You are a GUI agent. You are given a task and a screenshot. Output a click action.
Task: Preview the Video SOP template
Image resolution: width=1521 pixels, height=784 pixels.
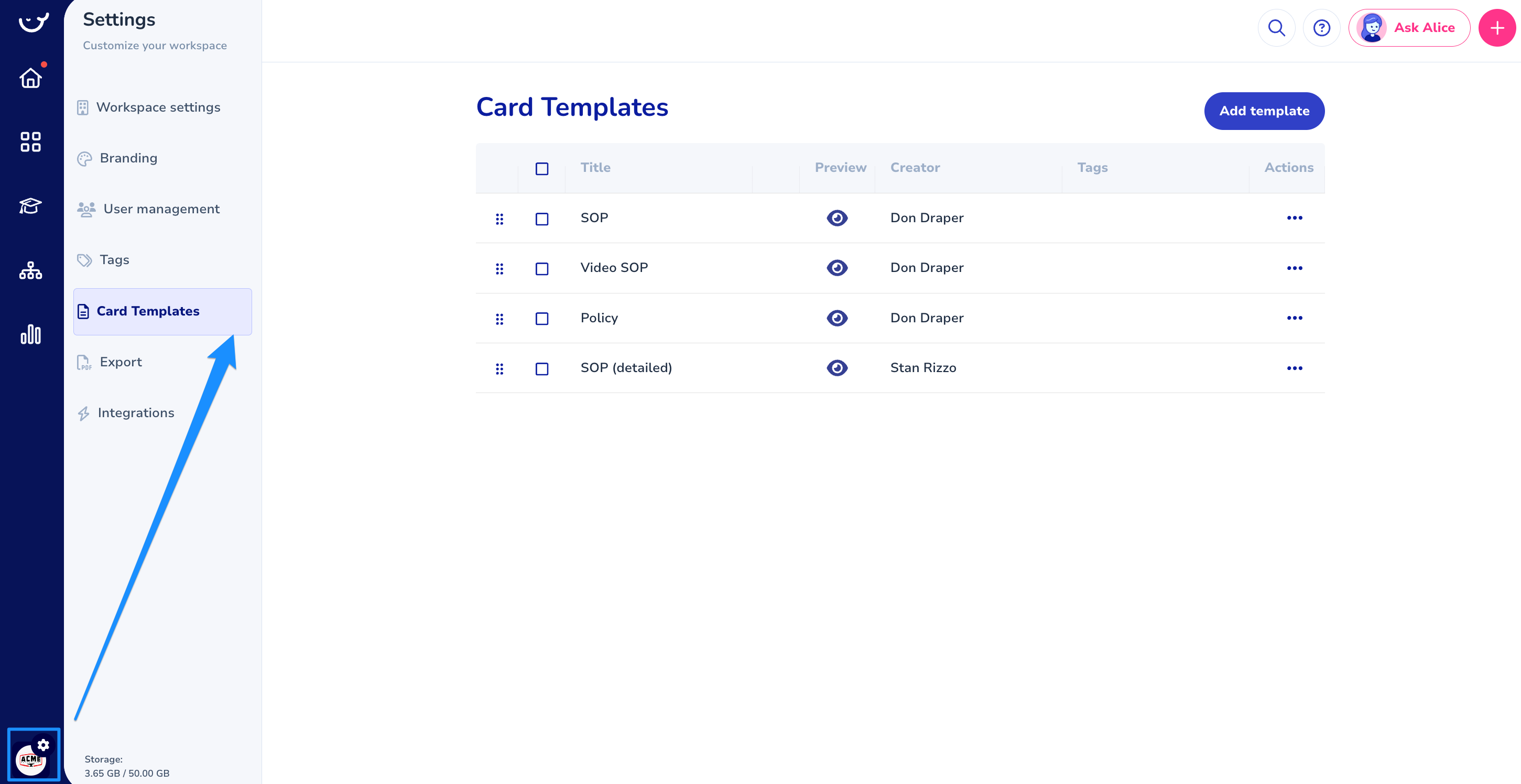click(x=836, y=268)
